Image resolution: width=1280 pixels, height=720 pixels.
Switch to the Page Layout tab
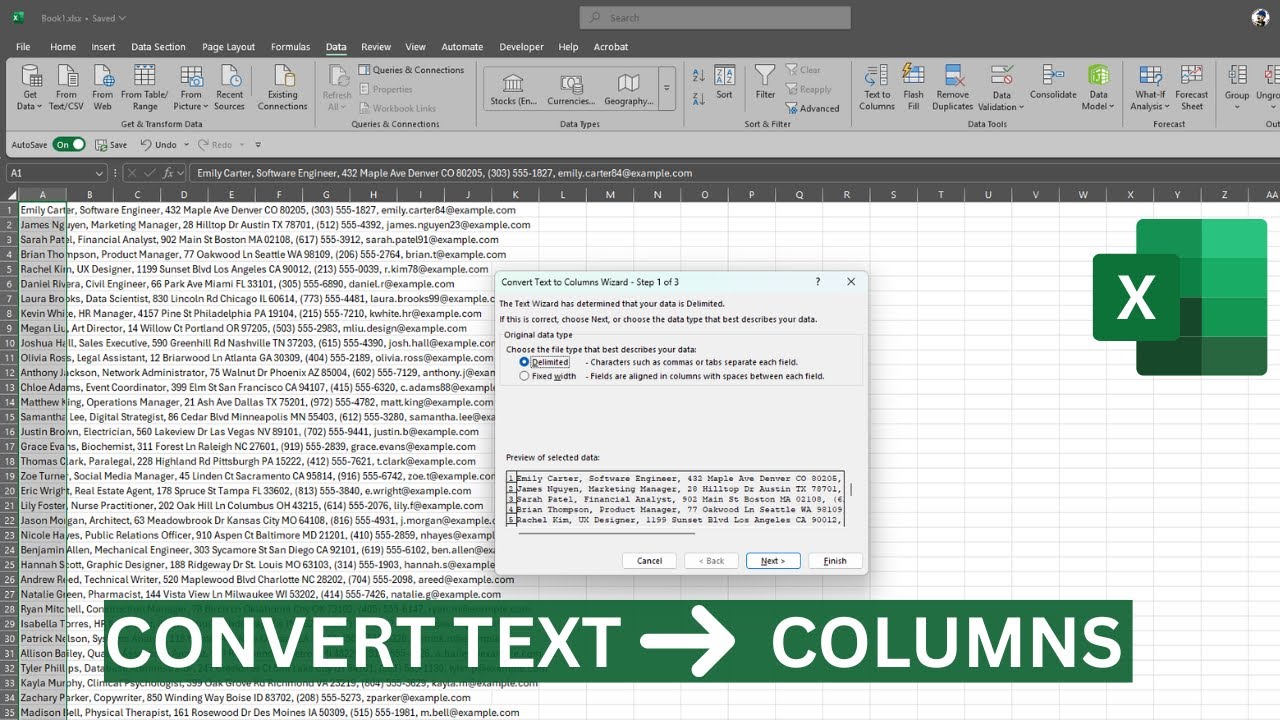coord(228,47)
